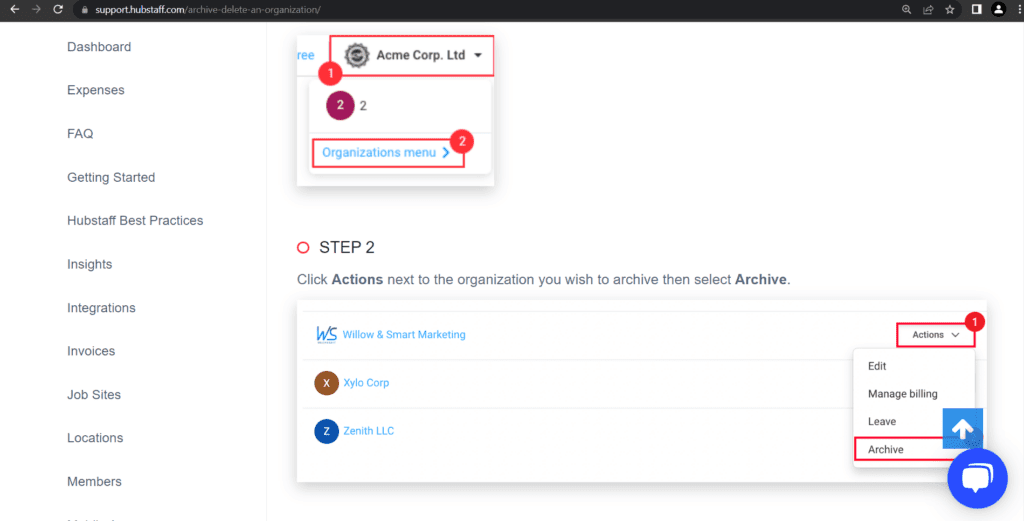1024x521 pixels.
Task: Choose Manage billing from Actions menu
Action: [x=903, y=394]
